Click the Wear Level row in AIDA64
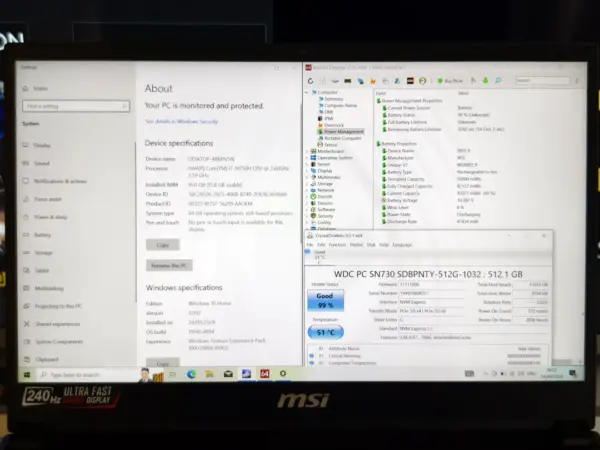600x450 pixels. [423, 207]
